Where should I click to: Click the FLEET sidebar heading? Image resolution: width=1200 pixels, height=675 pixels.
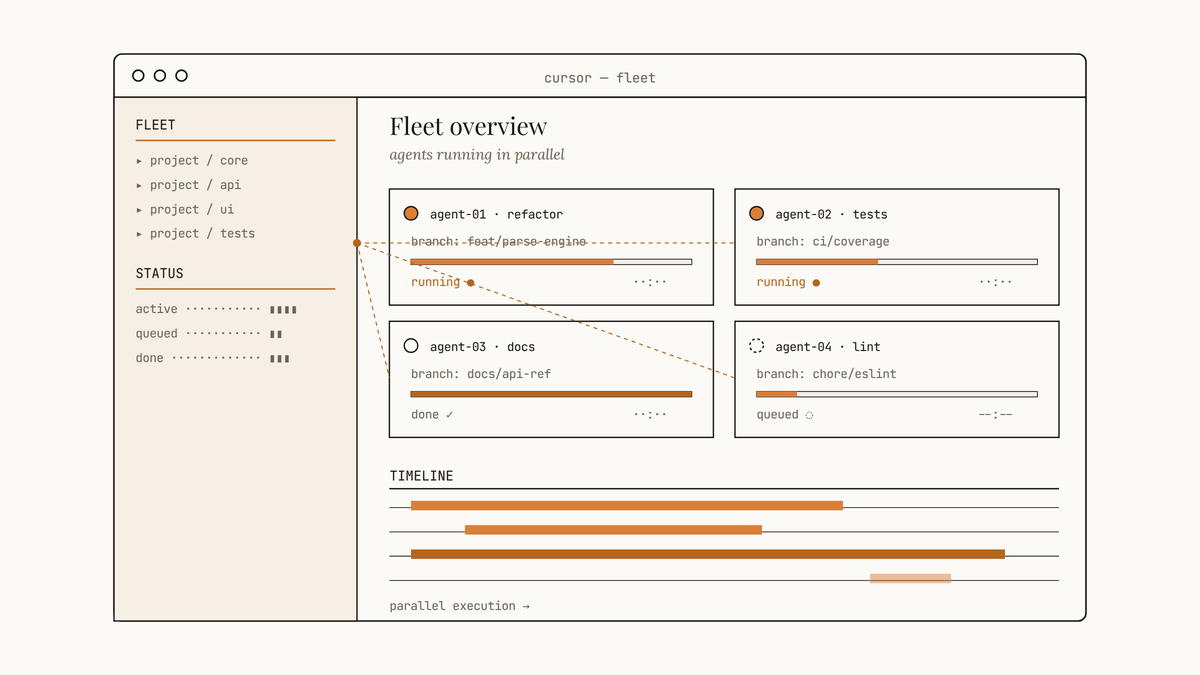pos(156,126)
